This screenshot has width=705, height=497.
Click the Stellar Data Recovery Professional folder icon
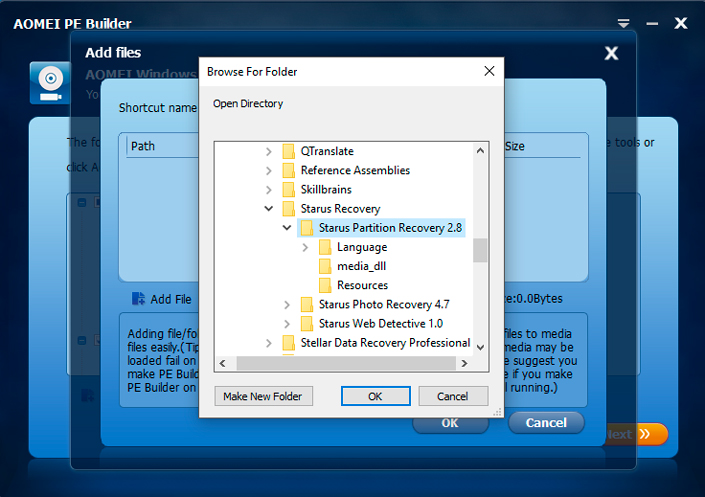pos(288,343)
